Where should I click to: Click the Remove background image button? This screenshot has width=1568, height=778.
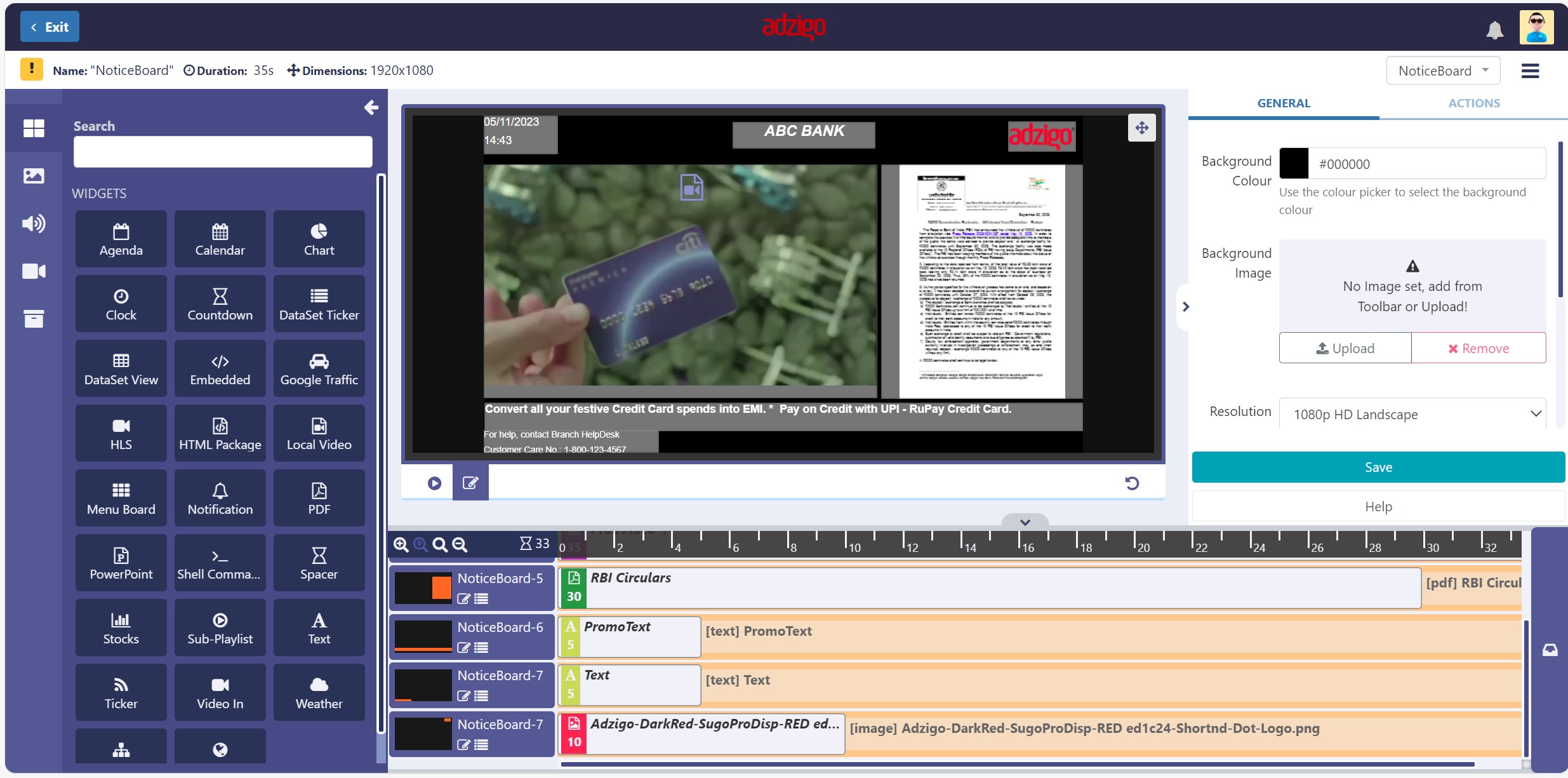(x=1478, y=348)
